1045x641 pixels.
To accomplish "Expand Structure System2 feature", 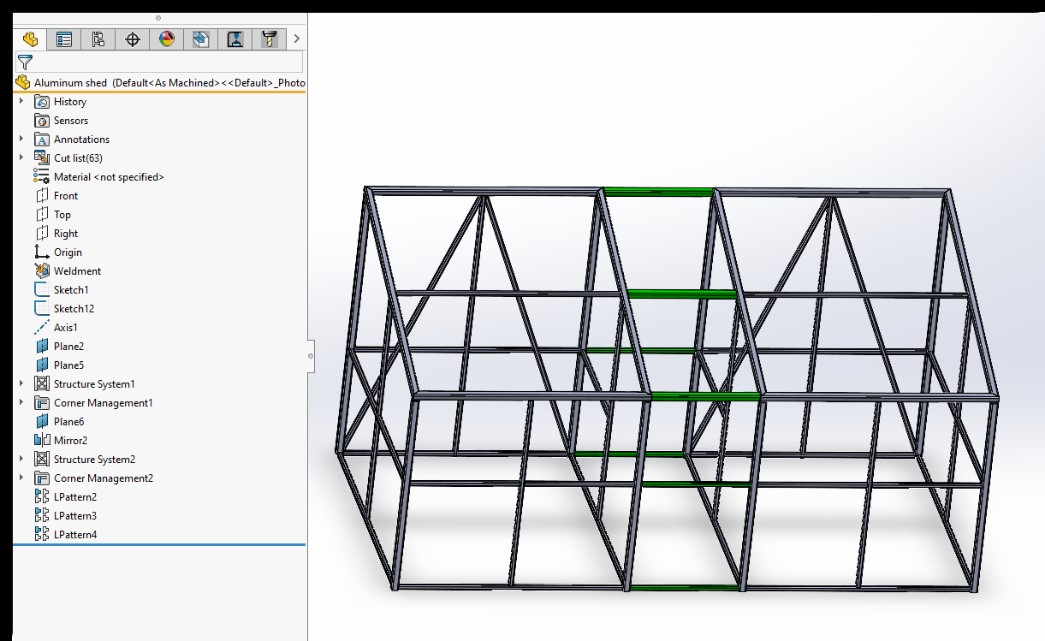I will [x=21, y=458].
